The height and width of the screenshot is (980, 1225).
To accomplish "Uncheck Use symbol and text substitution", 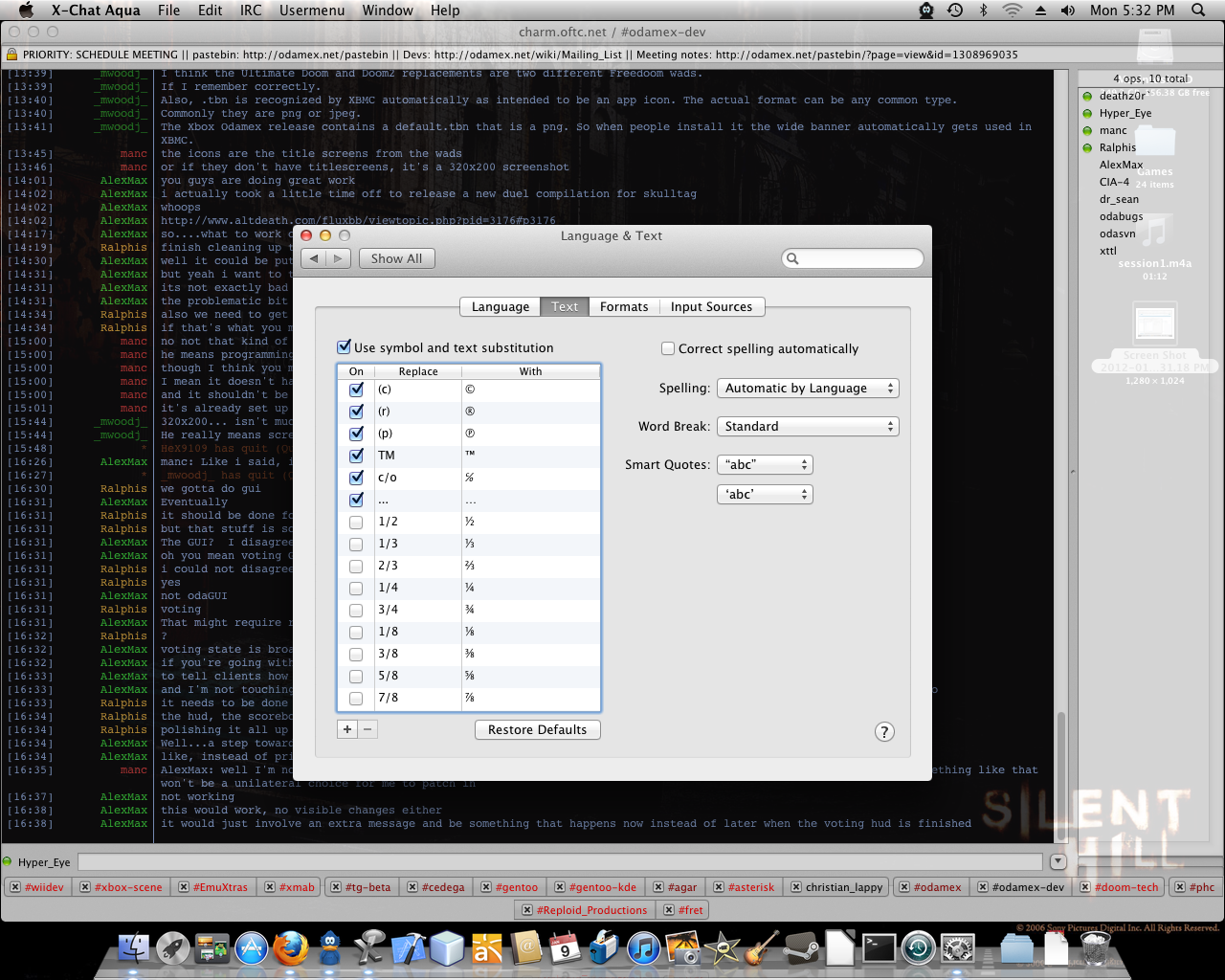I will [345, 347].
